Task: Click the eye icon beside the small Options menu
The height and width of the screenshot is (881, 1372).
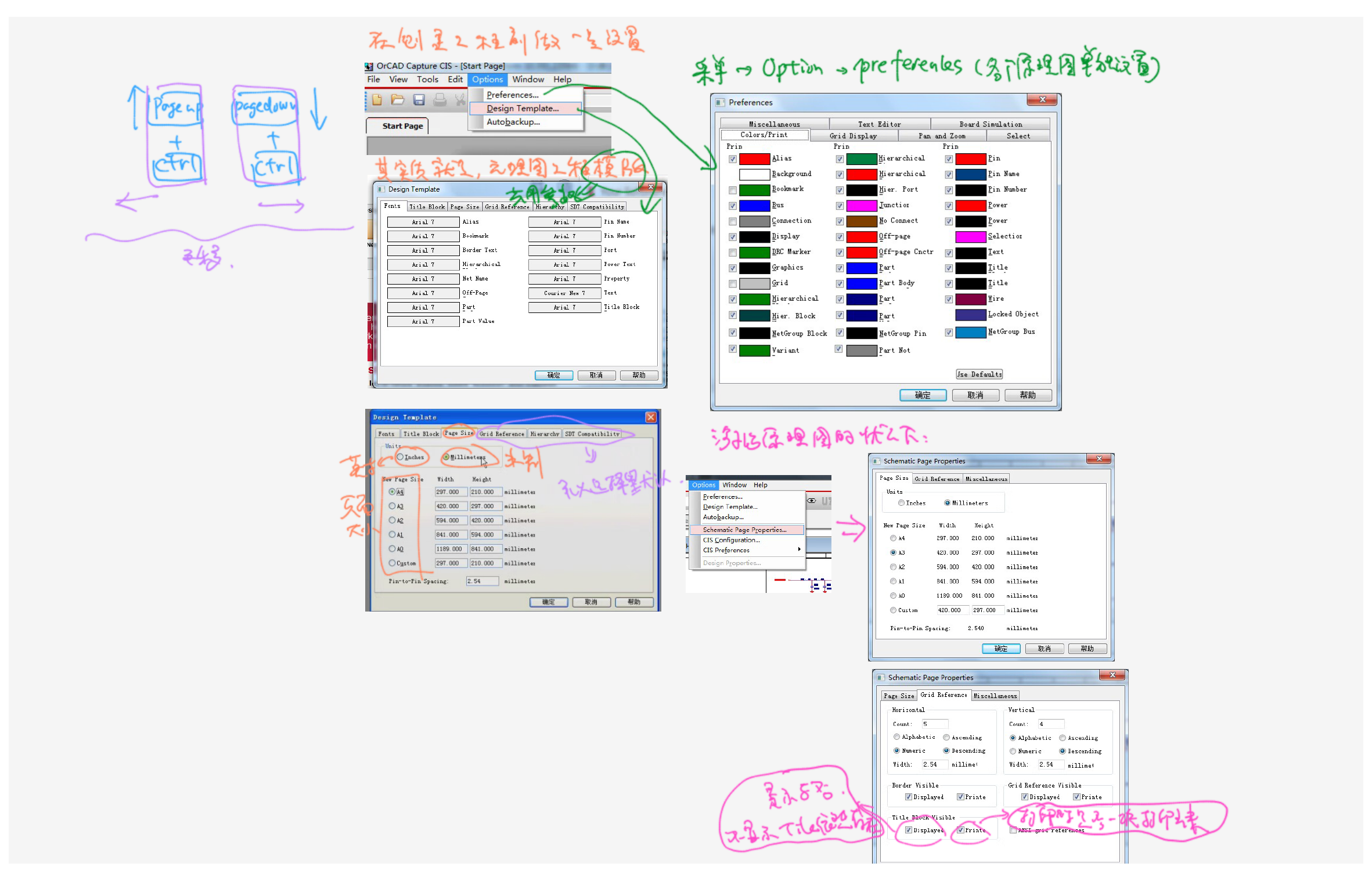Action: (x=812, y=501)
